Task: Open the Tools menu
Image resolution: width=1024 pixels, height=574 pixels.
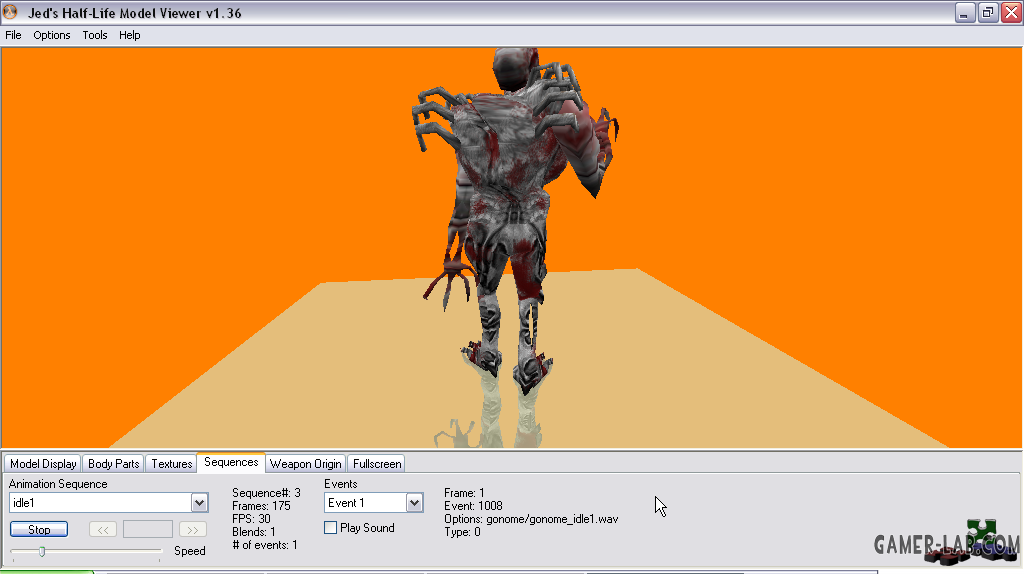Action: coord(95,35)
